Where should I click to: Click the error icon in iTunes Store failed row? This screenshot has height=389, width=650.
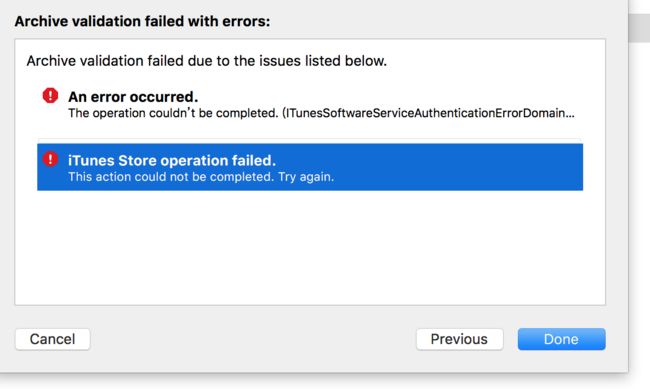50,159
